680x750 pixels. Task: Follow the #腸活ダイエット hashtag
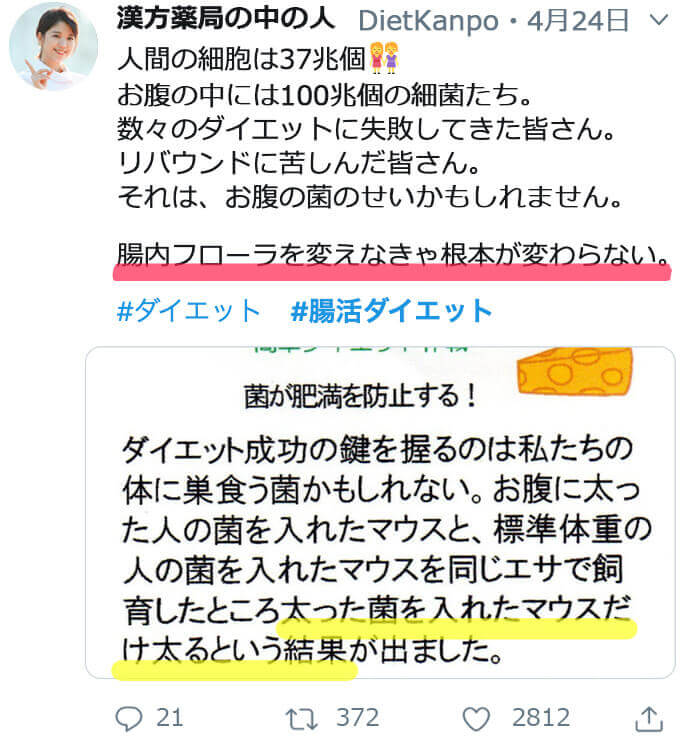click(x=391, y=310)
